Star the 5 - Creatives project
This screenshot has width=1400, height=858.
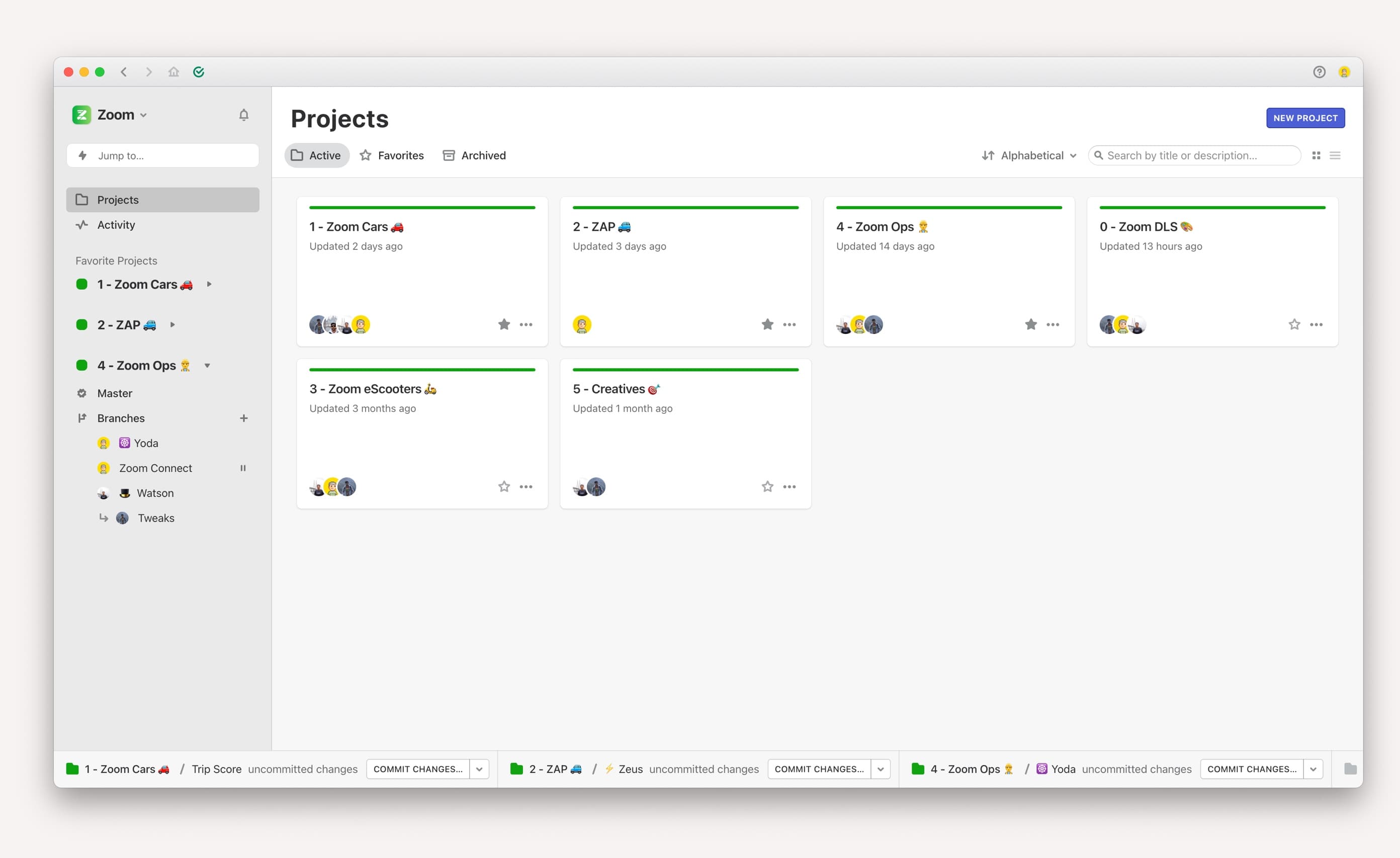point(767,486)
